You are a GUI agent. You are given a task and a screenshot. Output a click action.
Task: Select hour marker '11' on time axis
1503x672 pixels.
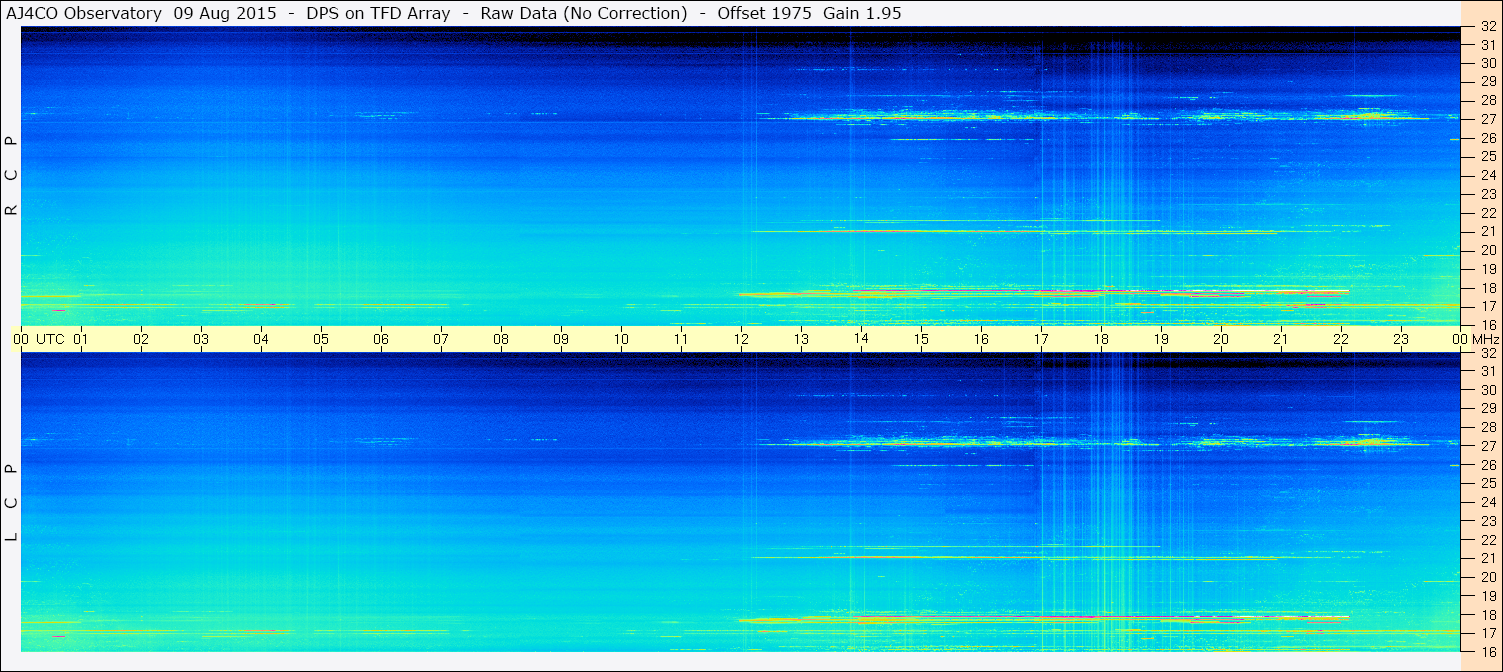click(681, 339)
